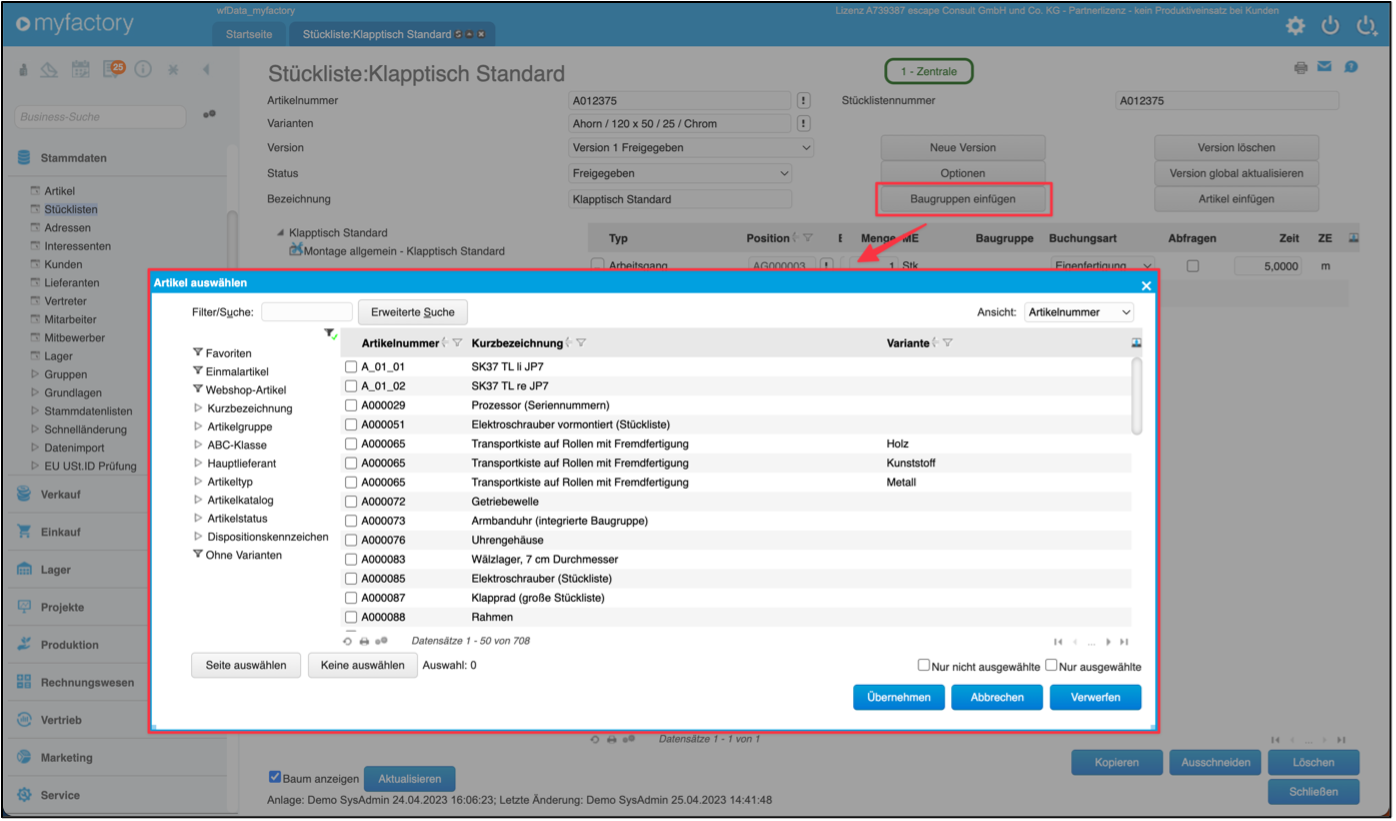Image resolution: width=1396 pixels, height=821 pixels.
Task: Click the Einkauf shopping cart icon
Action: (x=24, y=532)
